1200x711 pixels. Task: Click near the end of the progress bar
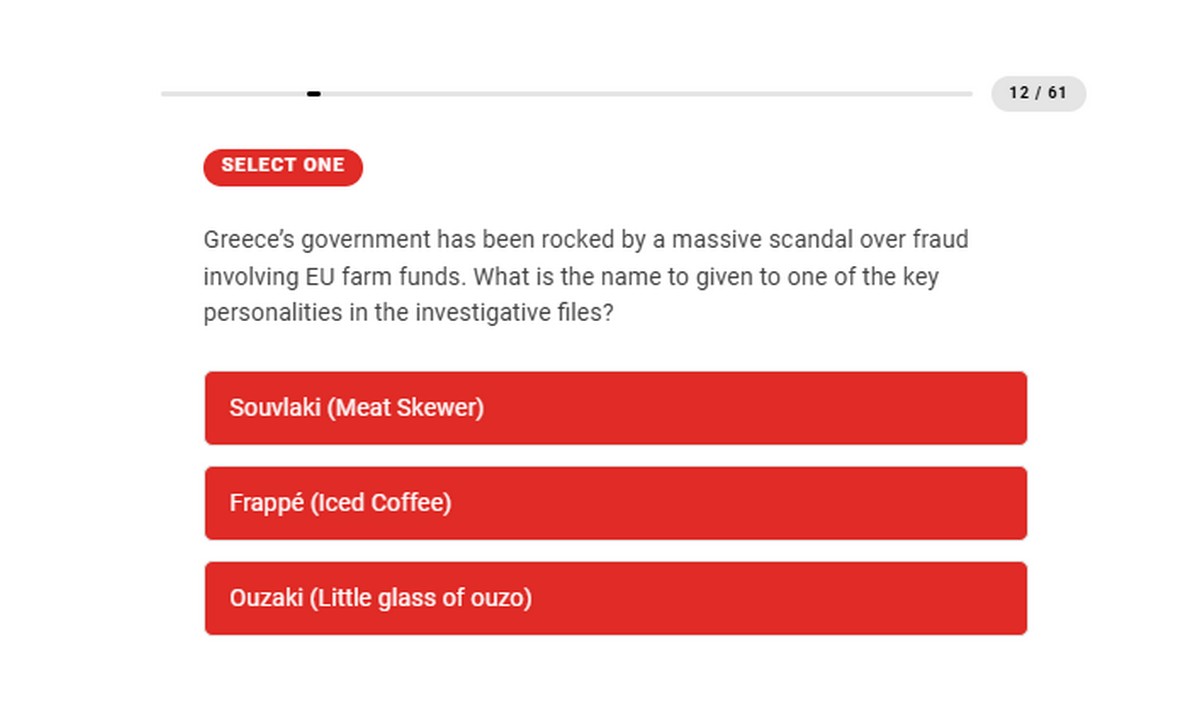click(950, 95)
